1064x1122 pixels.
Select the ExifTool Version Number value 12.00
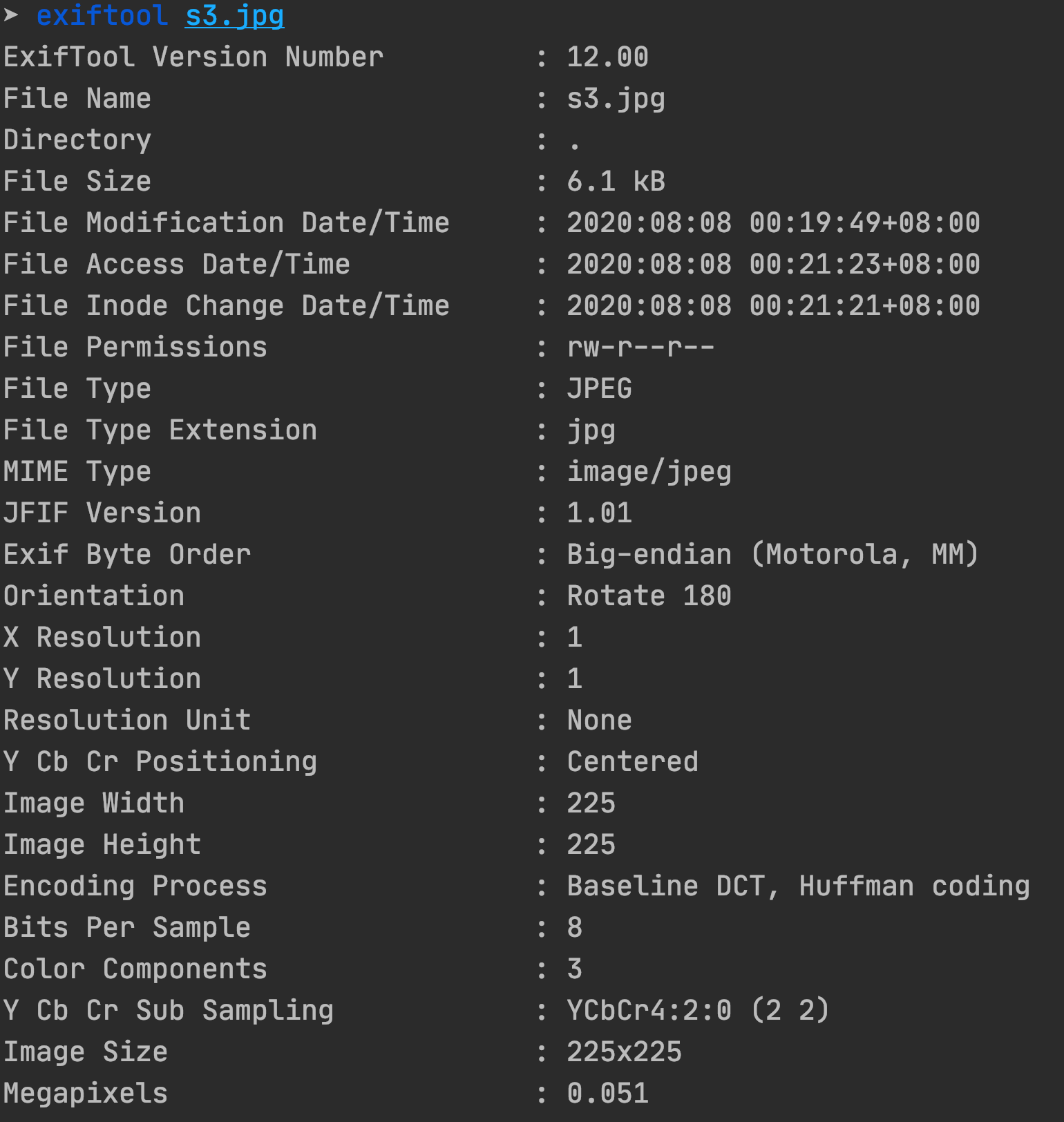[607, 57]
